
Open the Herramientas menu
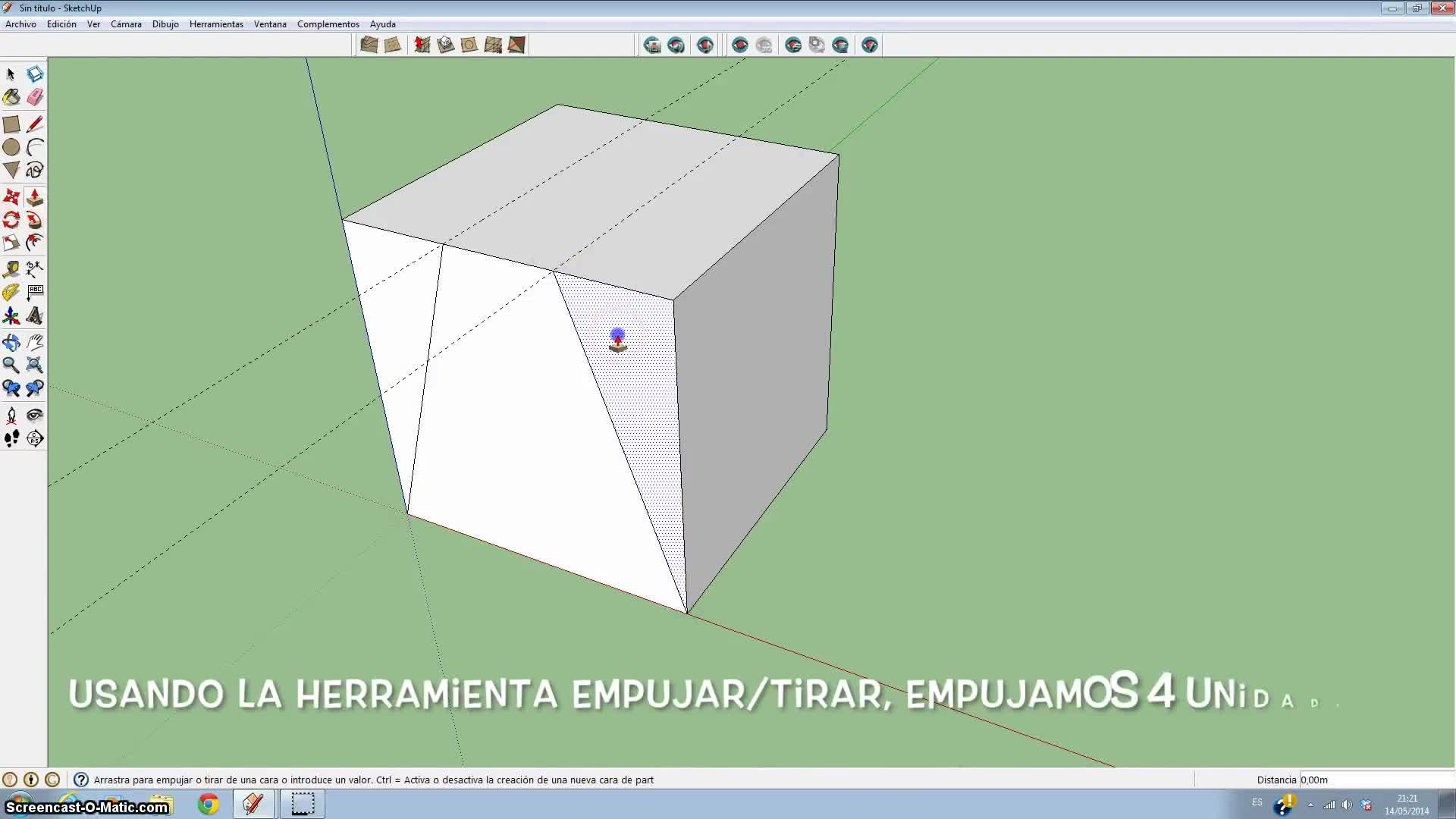[x=216, y=24]
